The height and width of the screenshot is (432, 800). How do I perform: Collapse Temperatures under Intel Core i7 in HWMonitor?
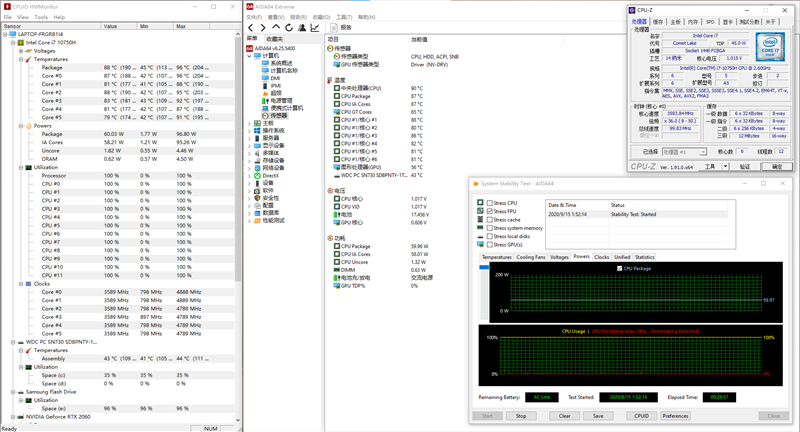pos(21,59)
